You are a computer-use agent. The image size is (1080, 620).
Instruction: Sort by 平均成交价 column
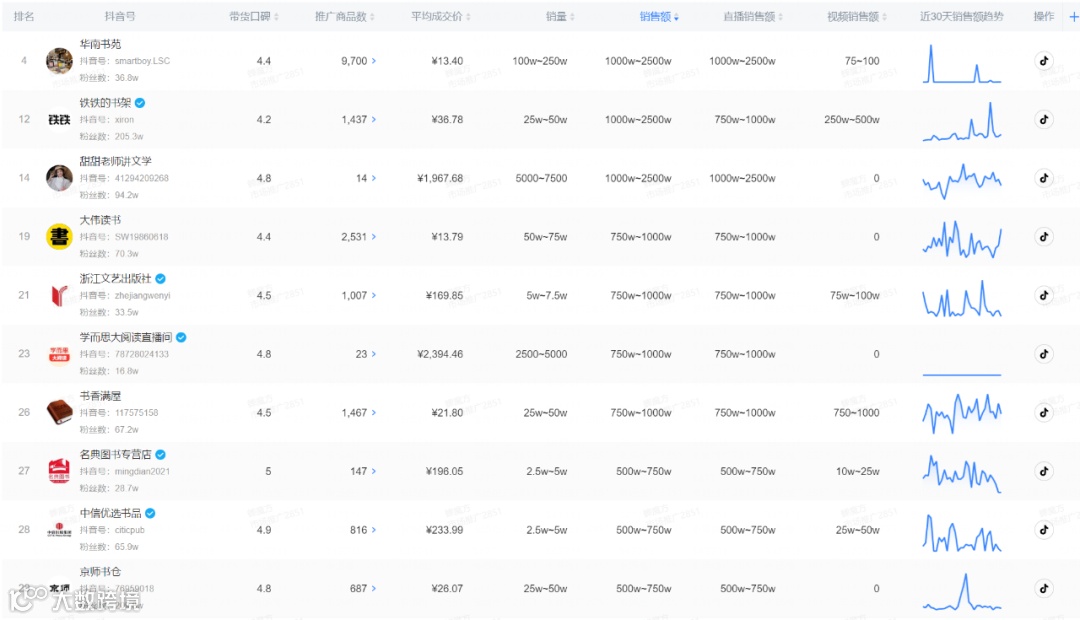click(x=441, y=17)
